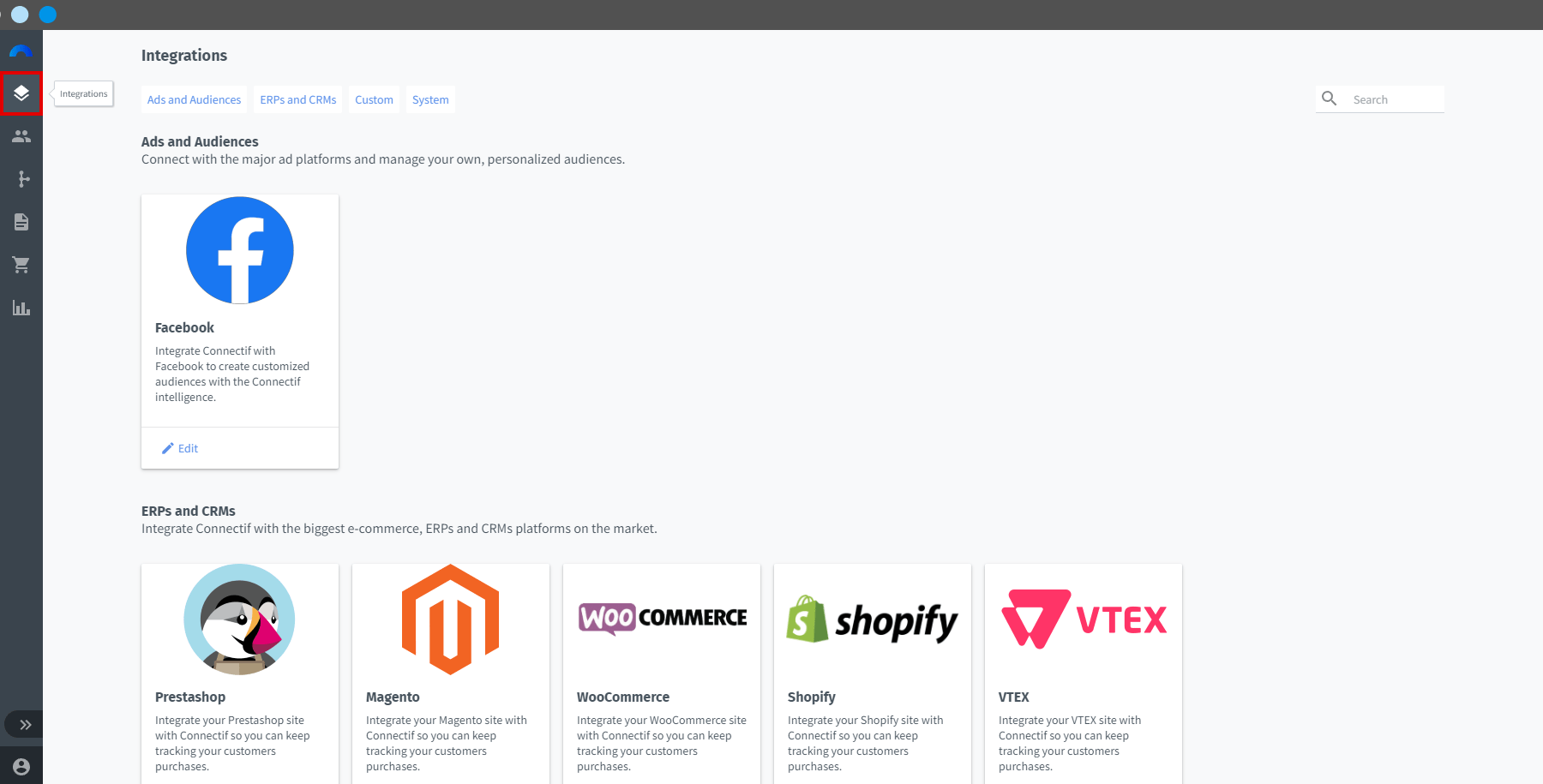The width and height of the screenshot is (1543, 784).
Task: Click the WooCommerce logo
Action: click(662, 618)
